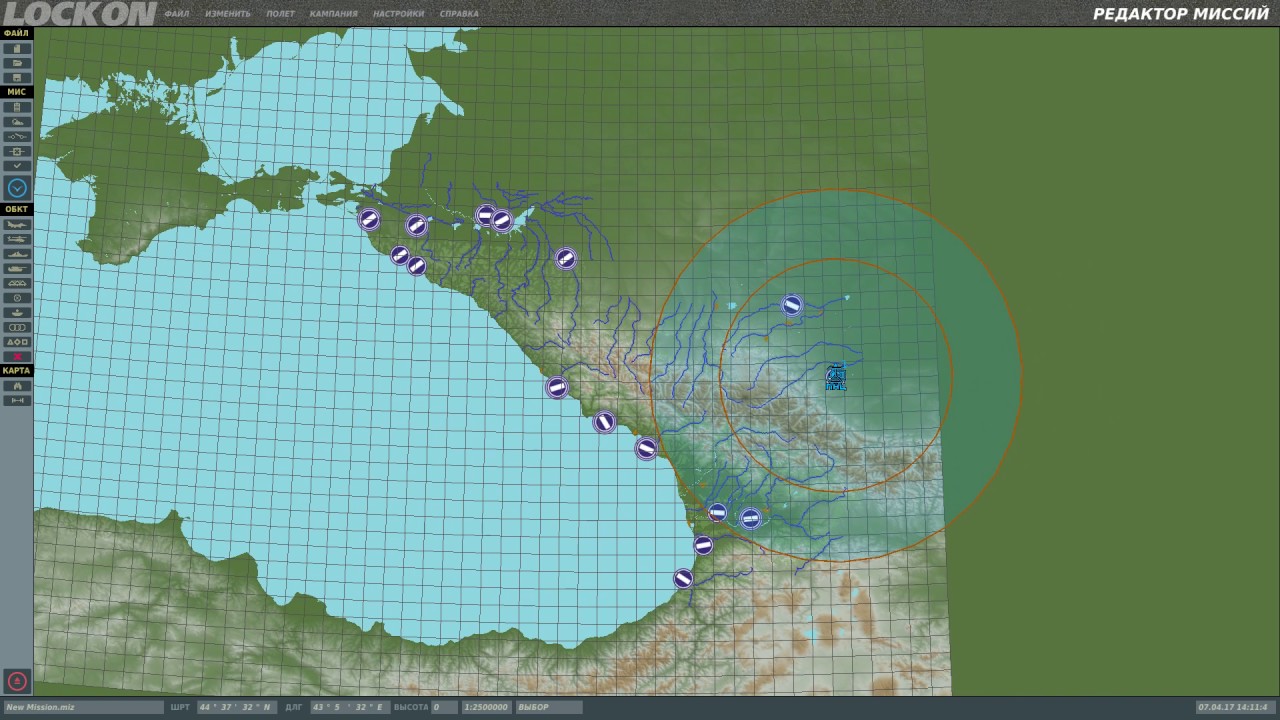1280x720 pixels.
Task: Open the ПОЛЕТ menu
Action: click(280, 14)
